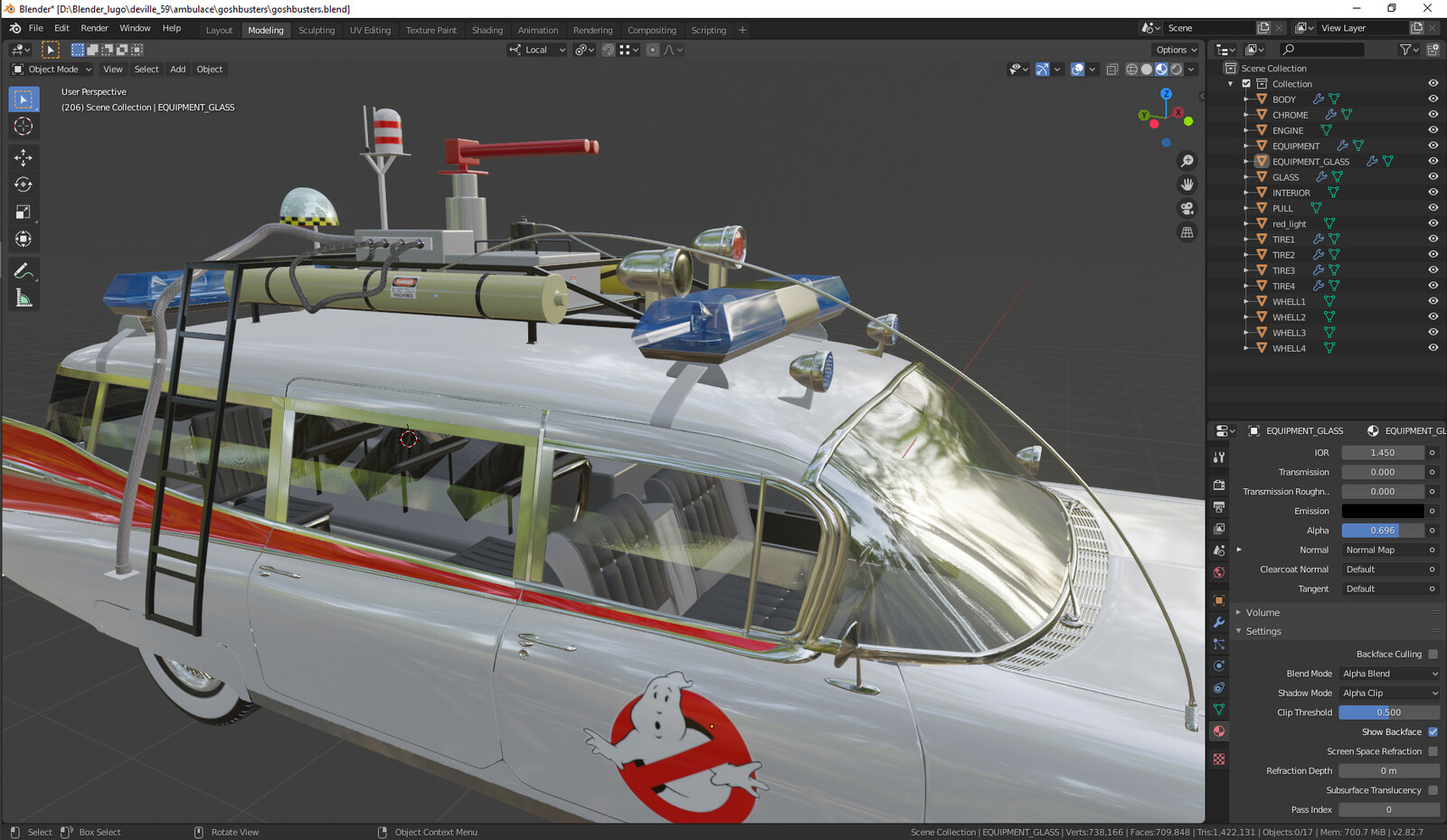Choose the Annotate pencil tool

(x=24, y=270)
